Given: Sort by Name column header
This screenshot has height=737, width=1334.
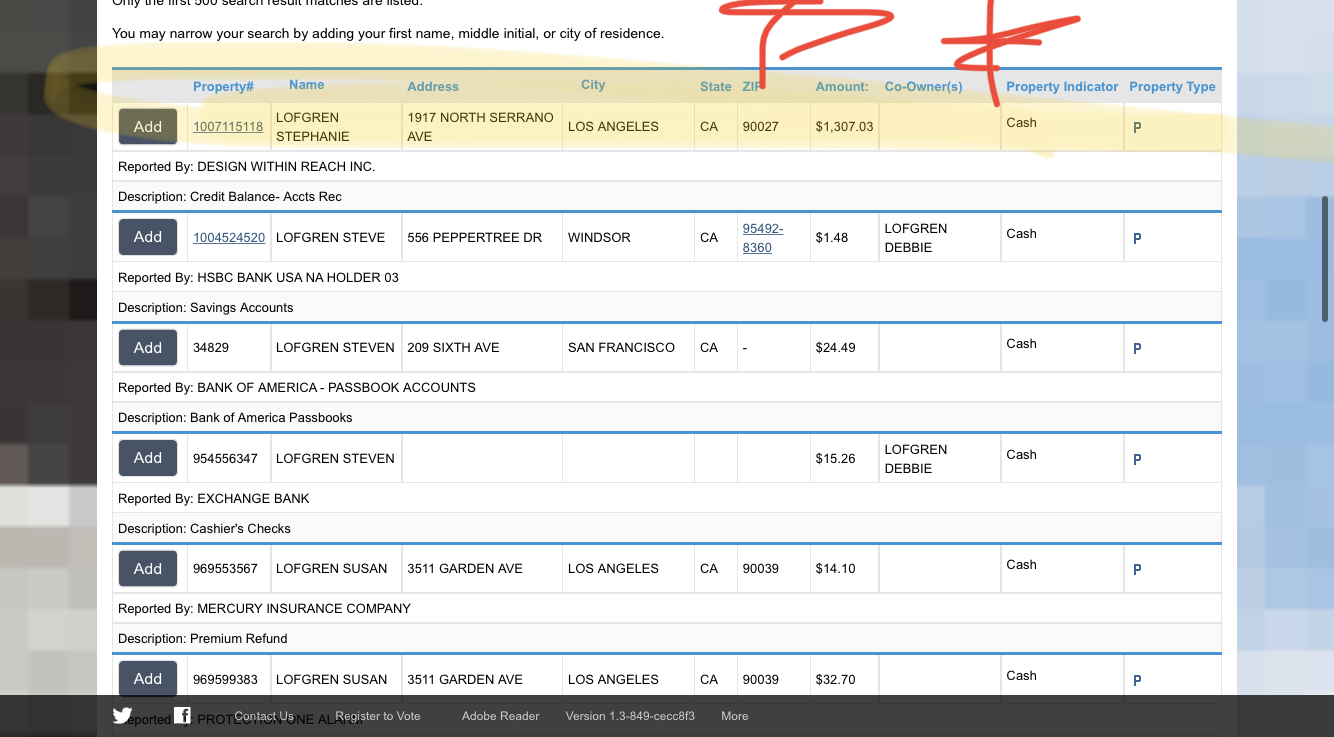Looking at the screenshot, I should click(x=306, y=85).
